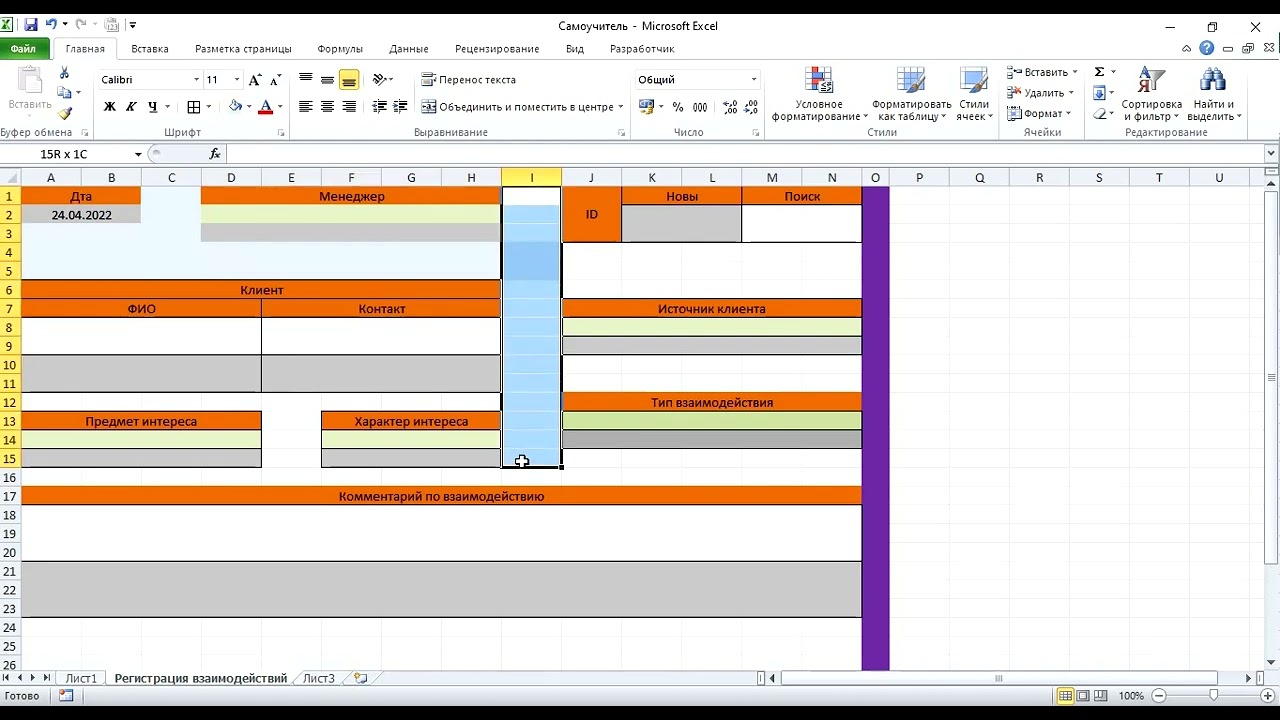This screenshot has width=1280, height=720.
Task: Open number format Общий dropdown
Action: (754, 80)
